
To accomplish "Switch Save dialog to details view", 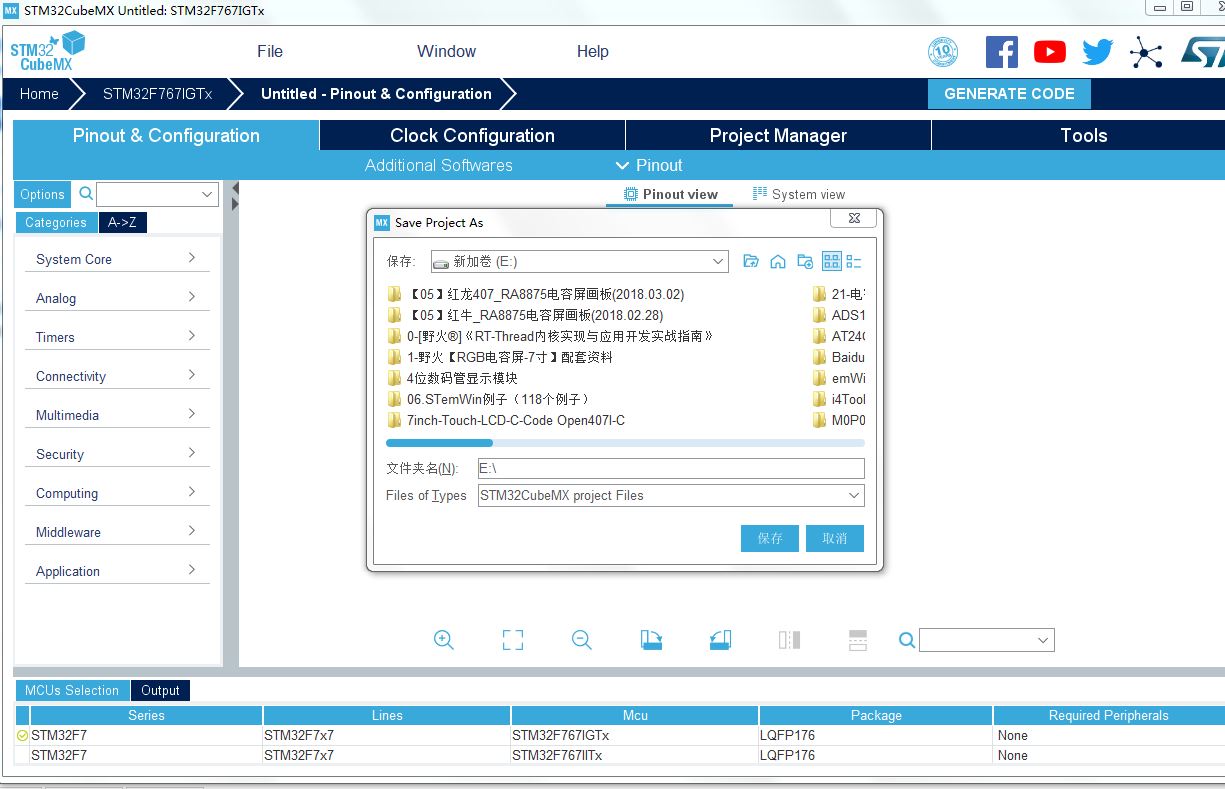I will tap(854, 261).
